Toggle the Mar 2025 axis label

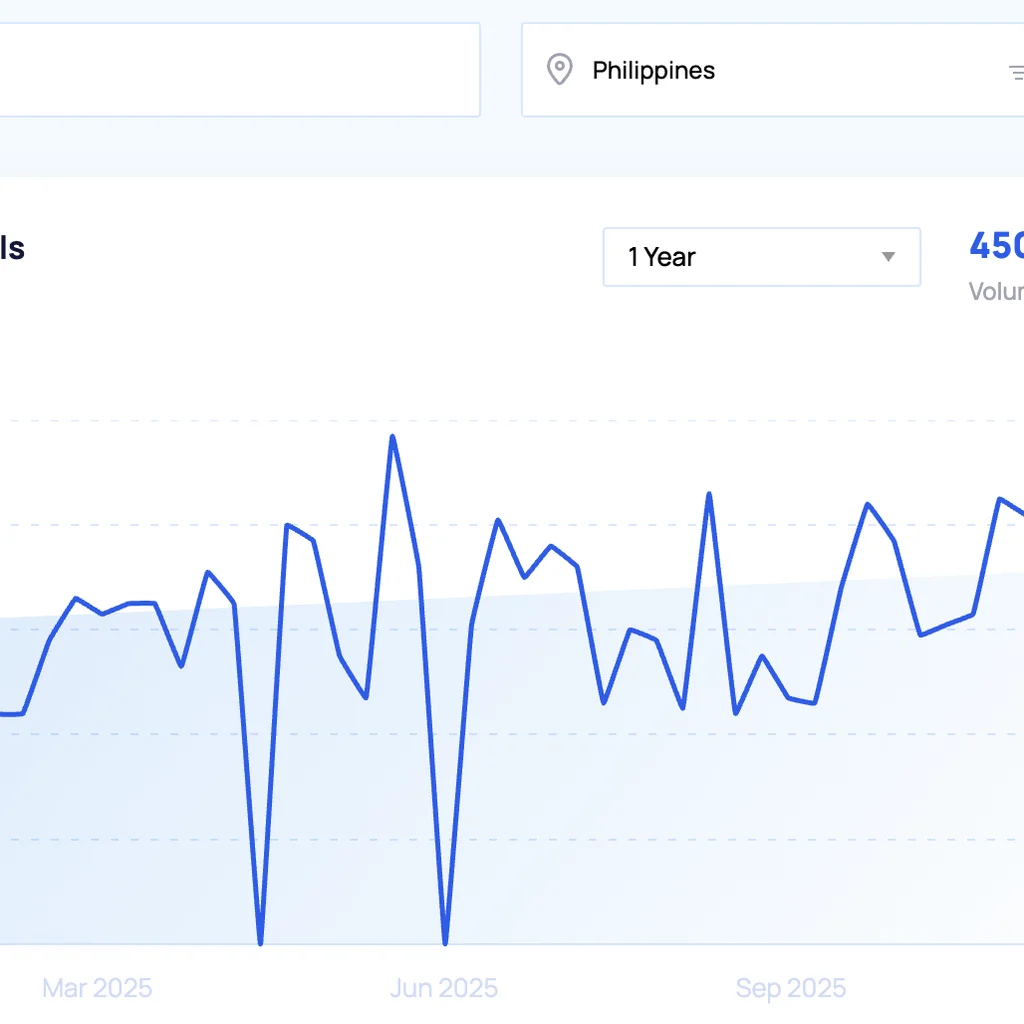[96, 988]
